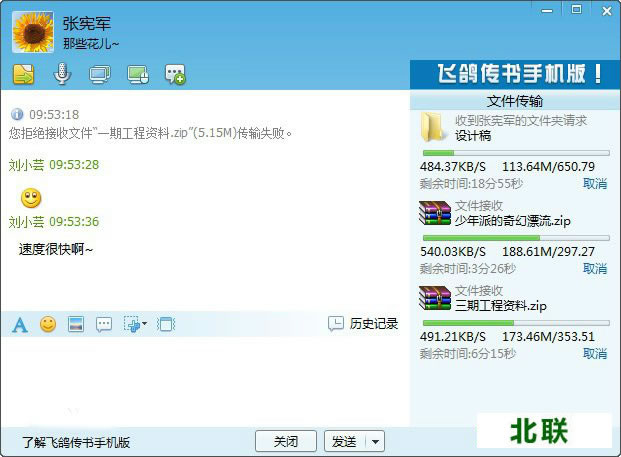Open remote assistance monitor-with-mouse icon

tap(138, 73)
